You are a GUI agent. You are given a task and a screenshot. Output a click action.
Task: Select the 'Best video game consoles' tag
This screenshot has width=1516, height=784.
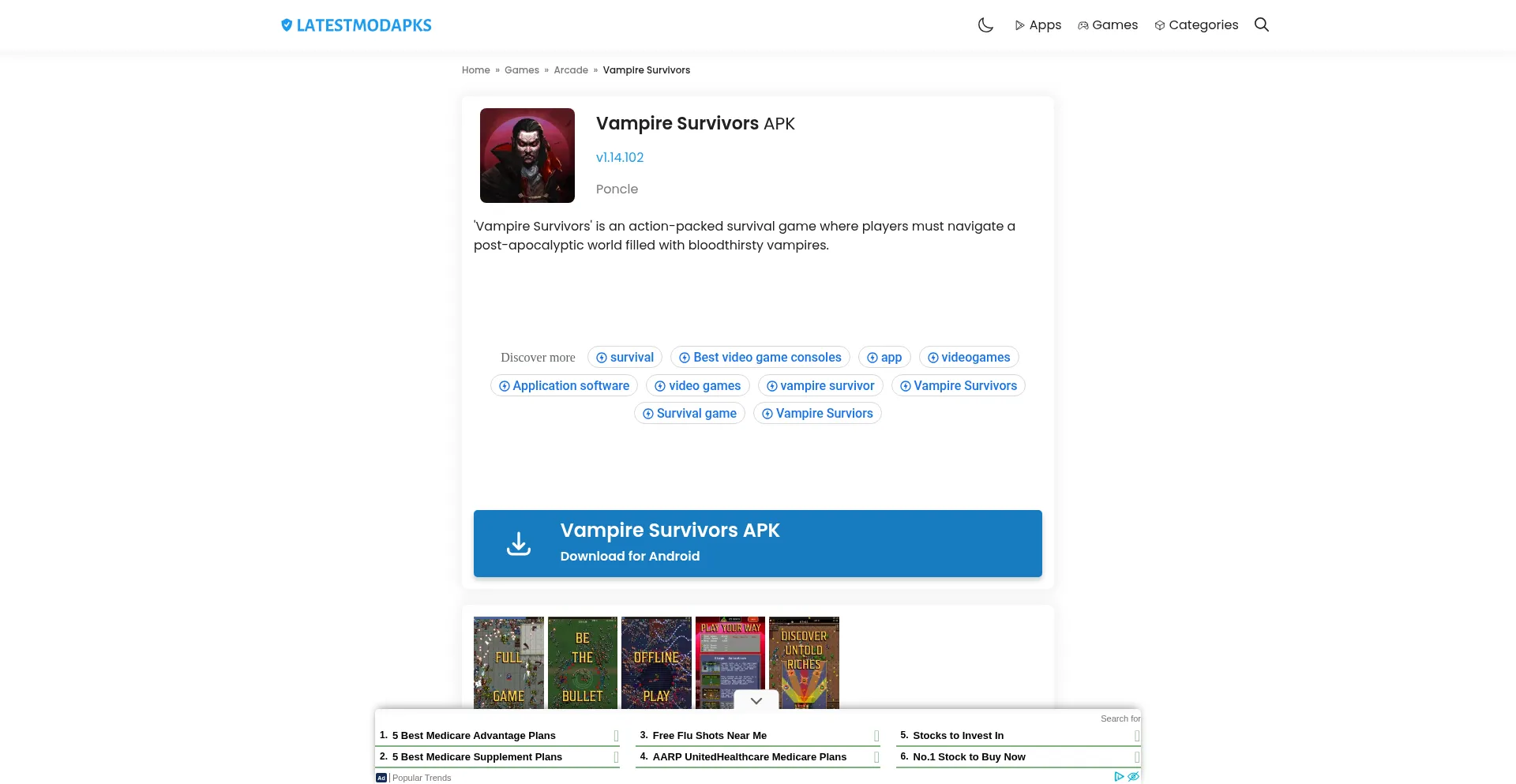[760, 358]
